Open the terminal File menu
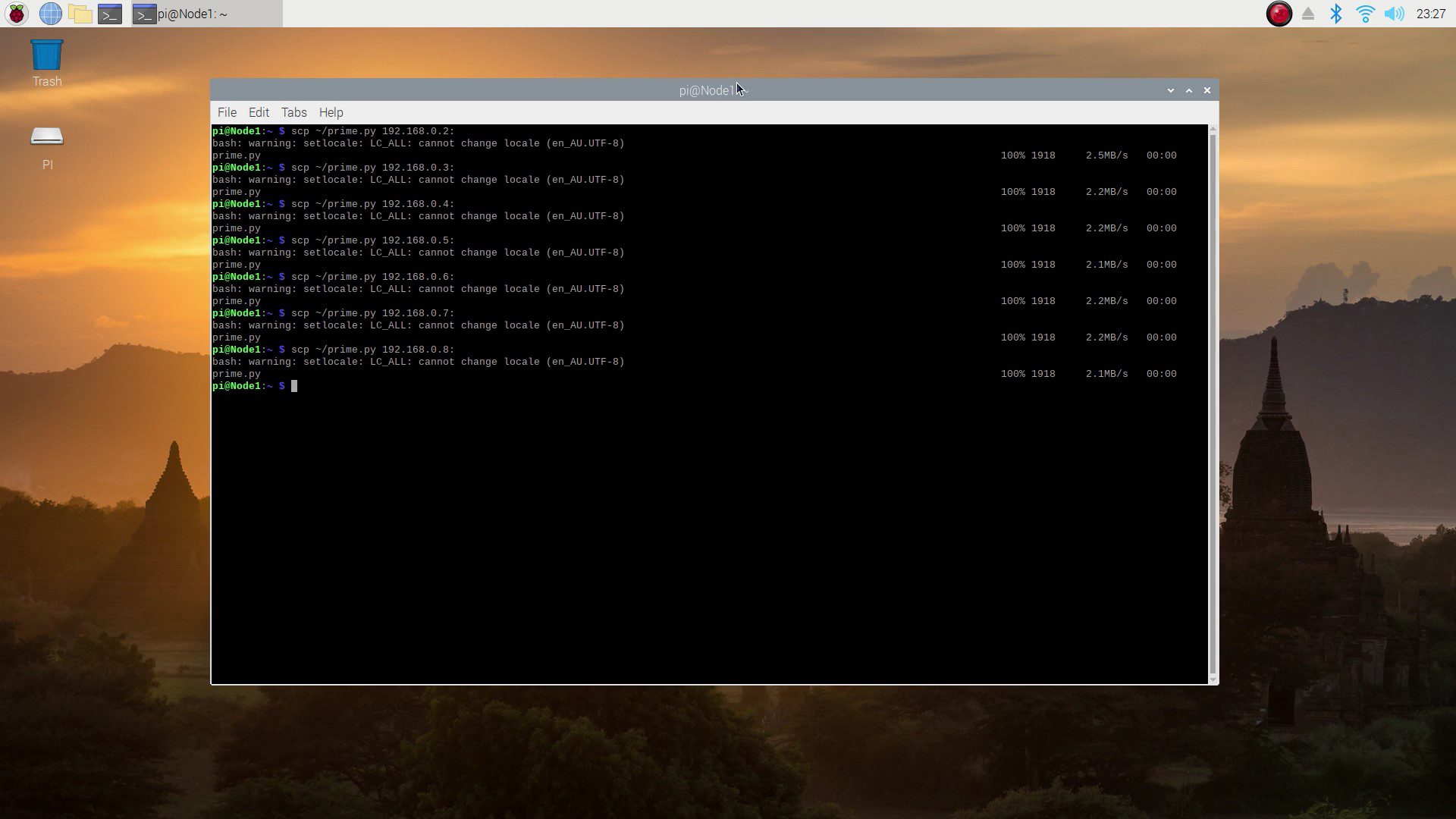The height and width of the screenshot is (819, 1456). (227, 112)
